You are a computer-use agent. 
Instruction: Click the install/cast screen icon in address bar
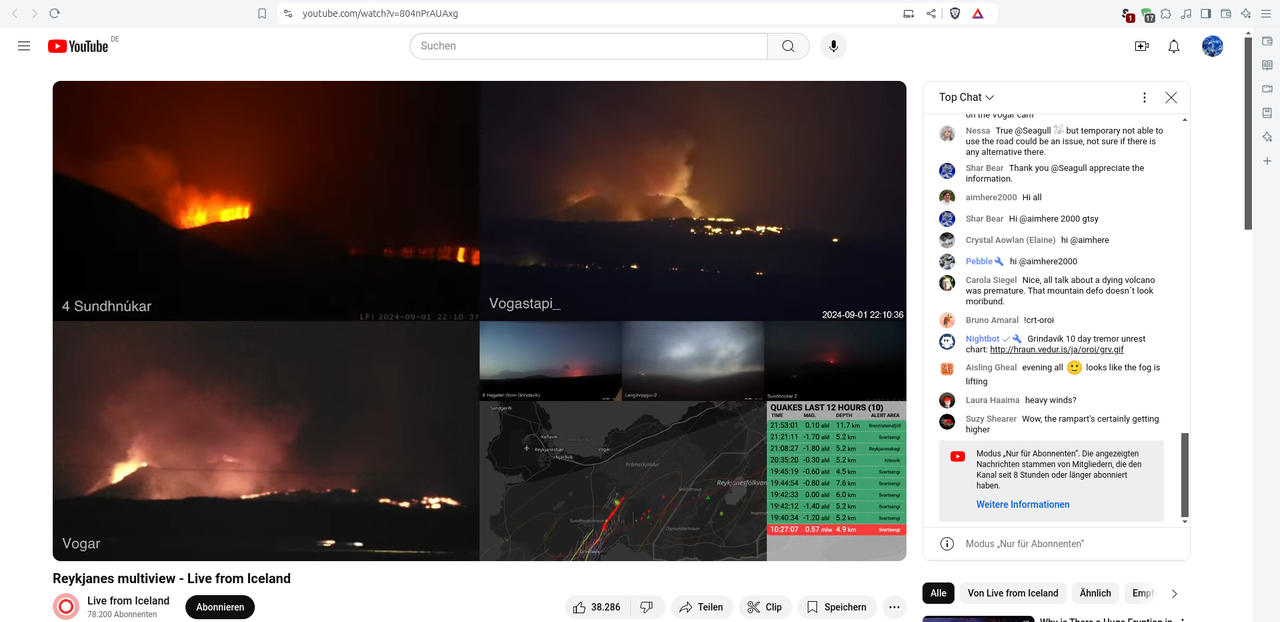tap(908, 13)
